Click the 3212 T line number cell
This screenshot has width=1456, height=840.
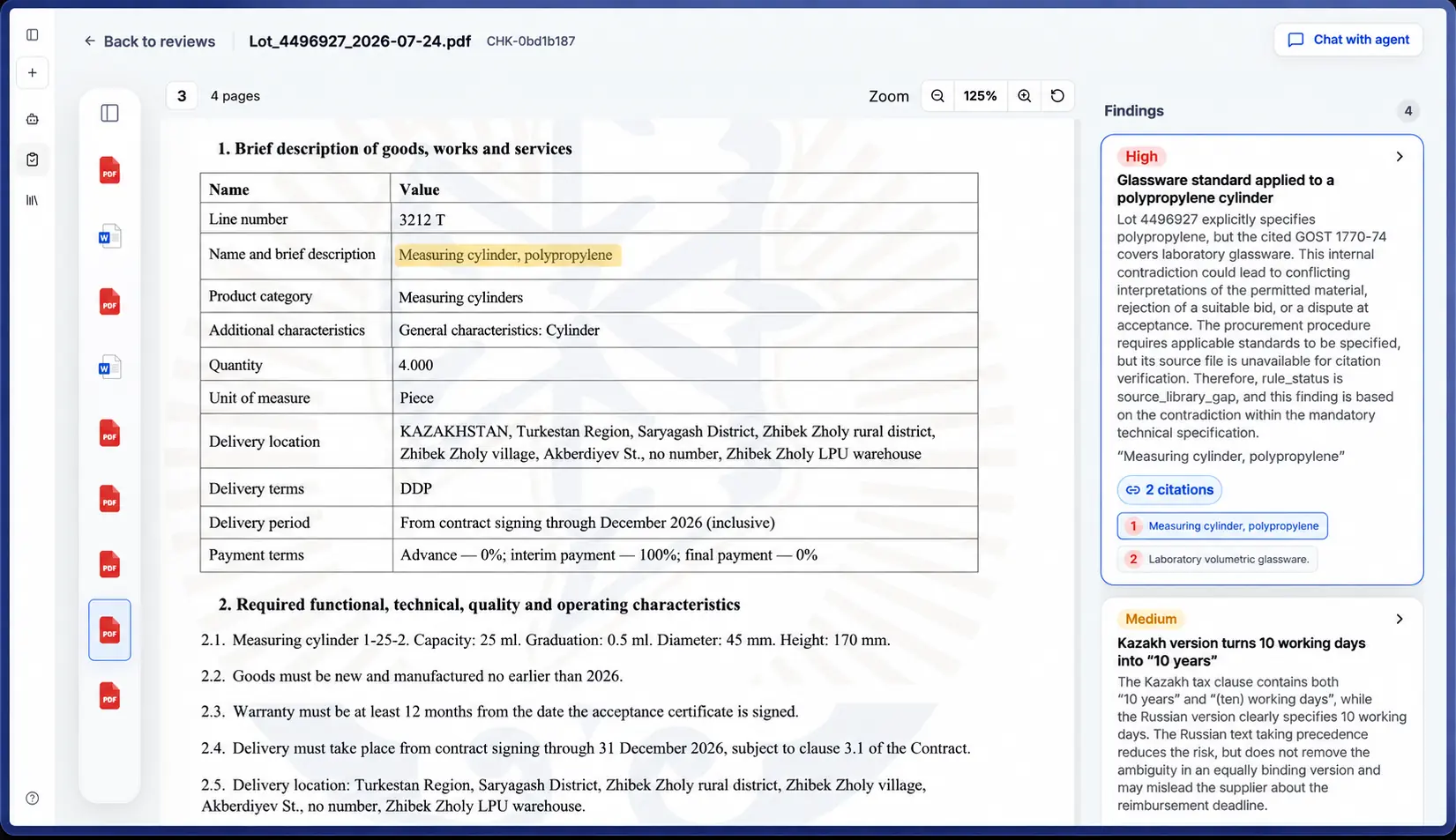[684, 219]
